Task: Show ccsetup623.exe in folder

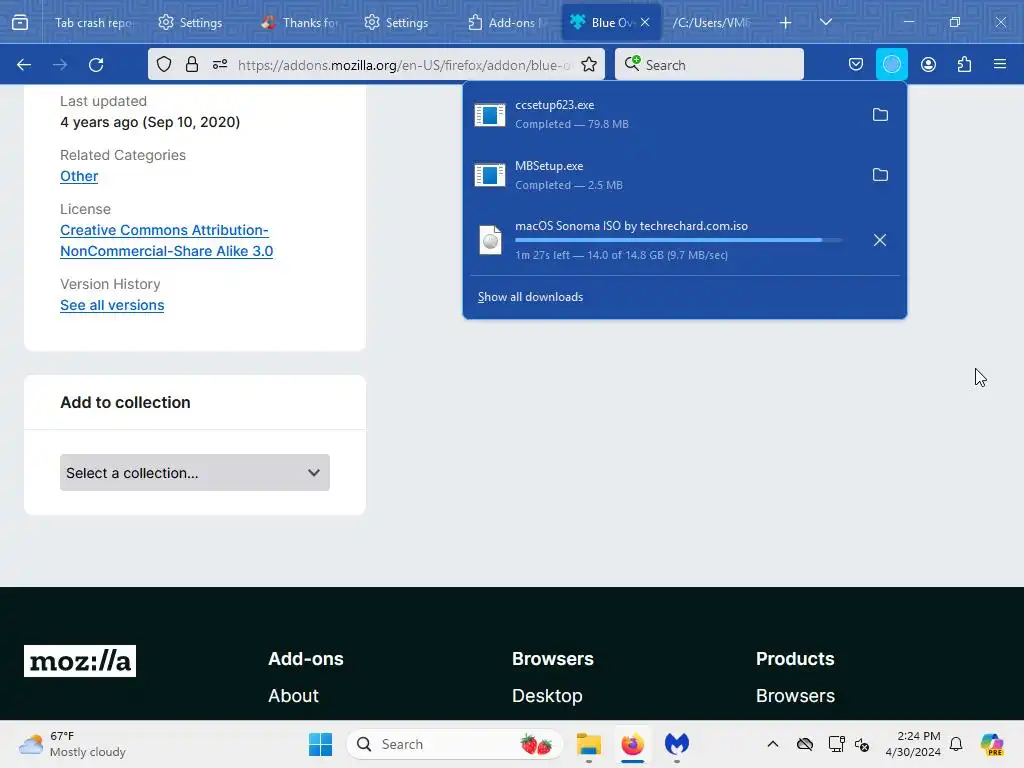Action: point(880,115)
